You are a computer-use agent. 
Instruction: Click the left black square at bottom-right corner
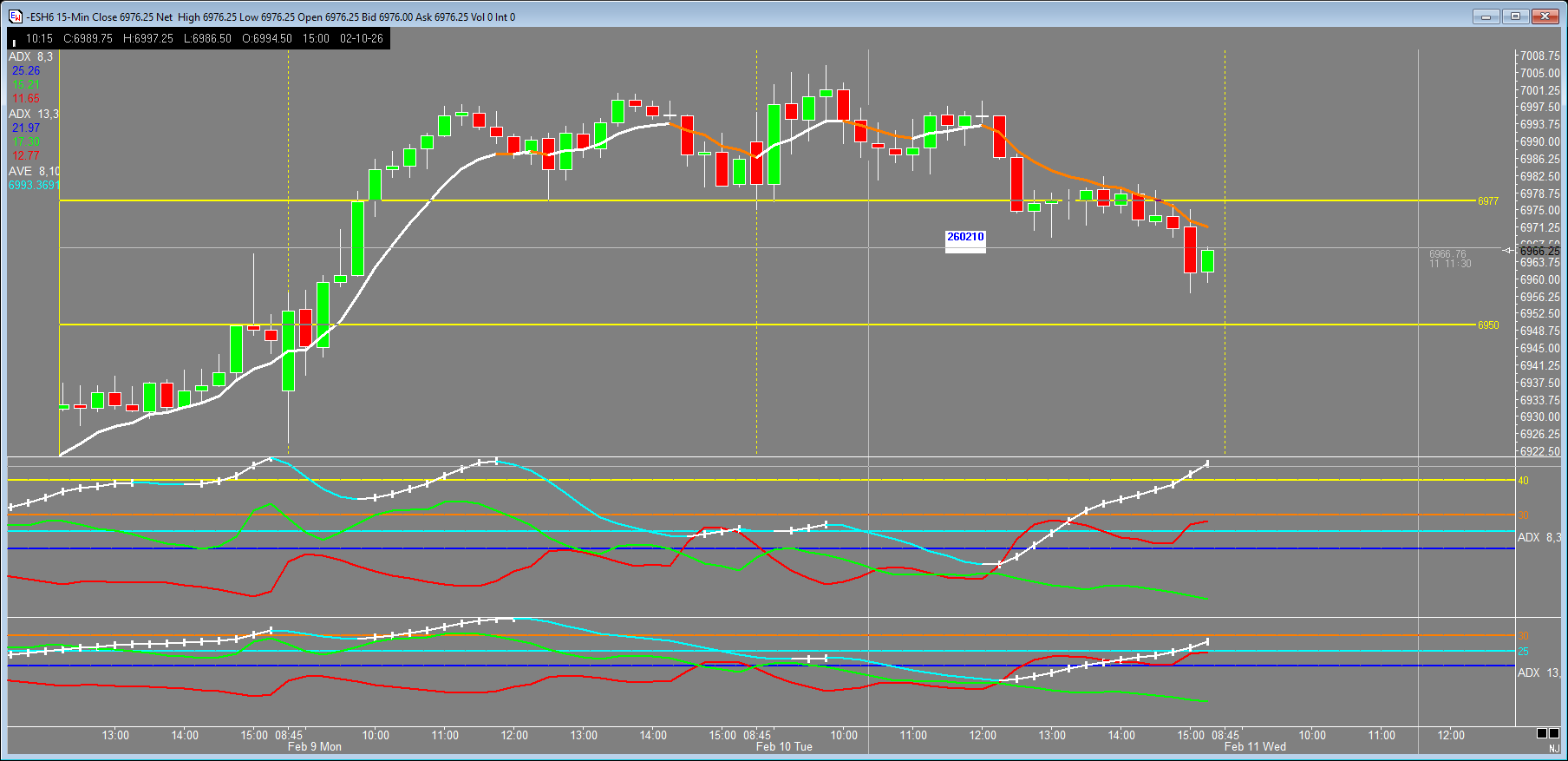coord(1542,734)
